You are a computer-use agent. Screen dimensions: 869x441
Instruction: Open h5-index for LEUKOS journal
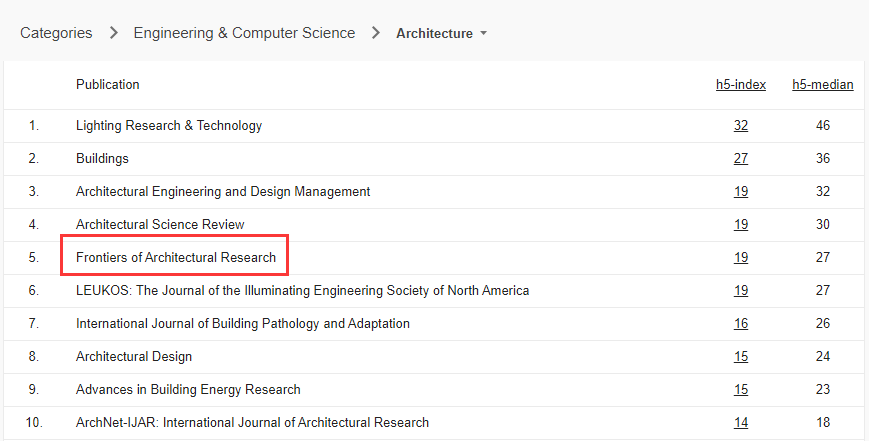tap(741, 291)
